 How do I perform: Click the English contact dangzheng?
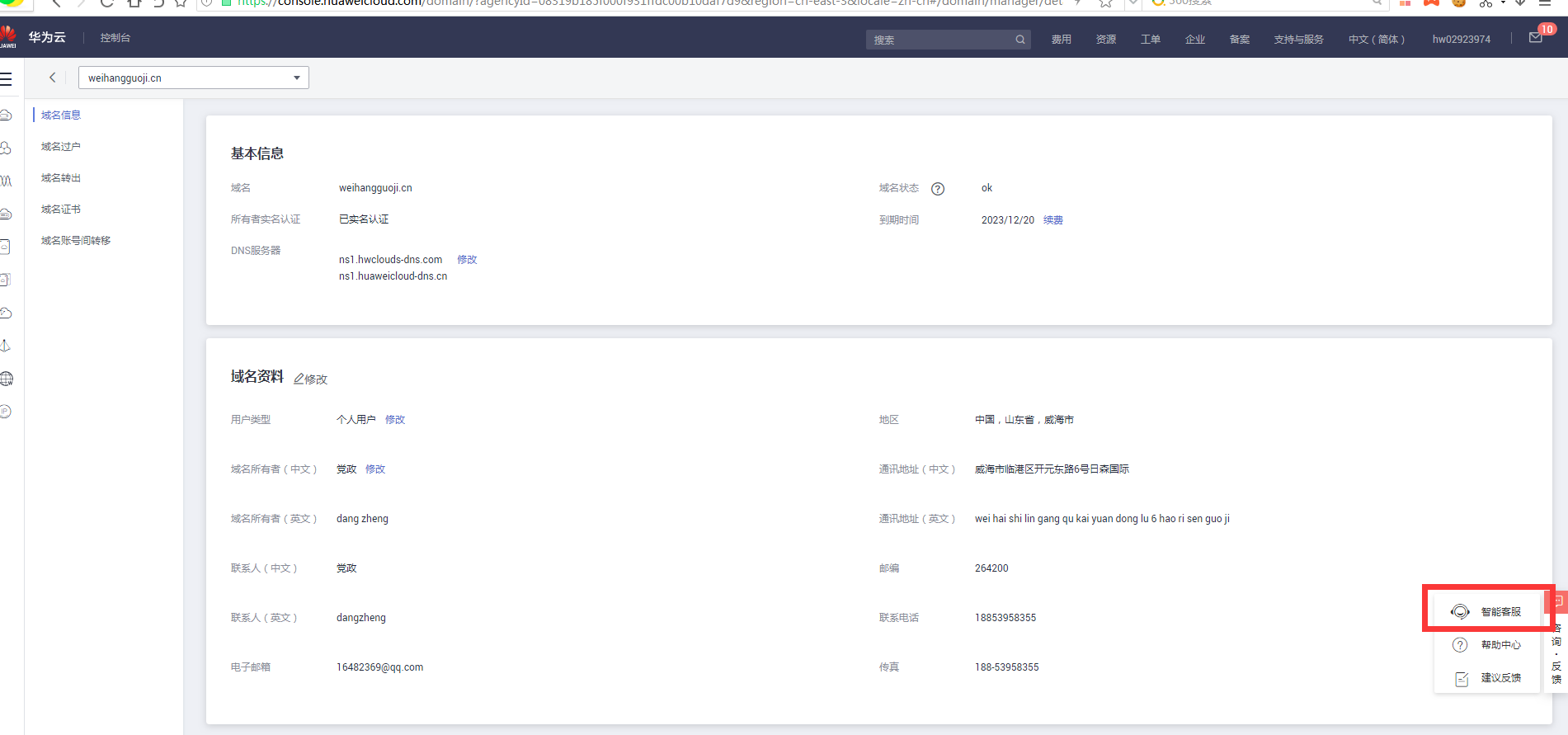click(x=361, y=618)
